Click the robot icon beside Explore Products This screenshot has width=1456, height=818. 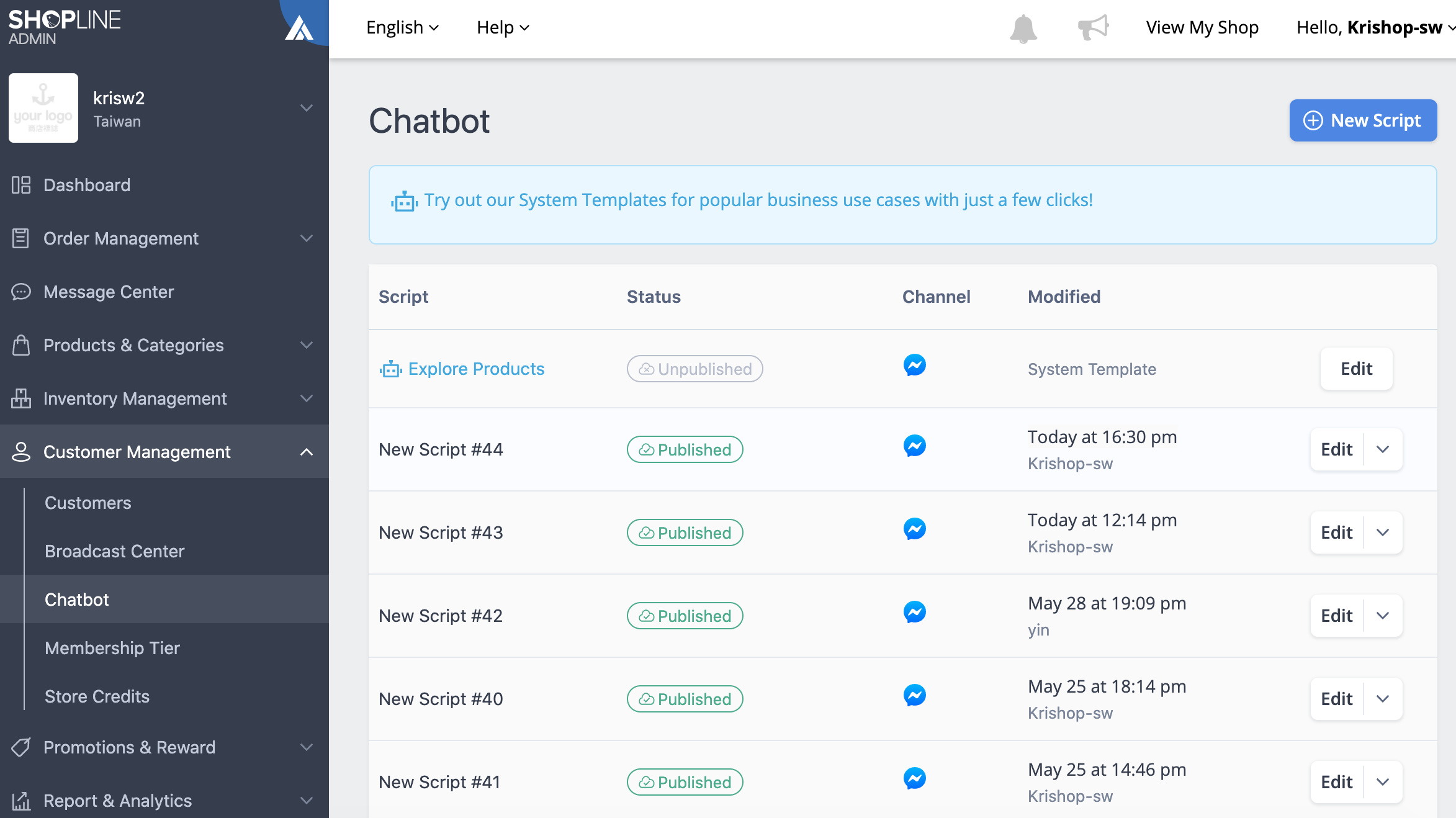(391, 369)
